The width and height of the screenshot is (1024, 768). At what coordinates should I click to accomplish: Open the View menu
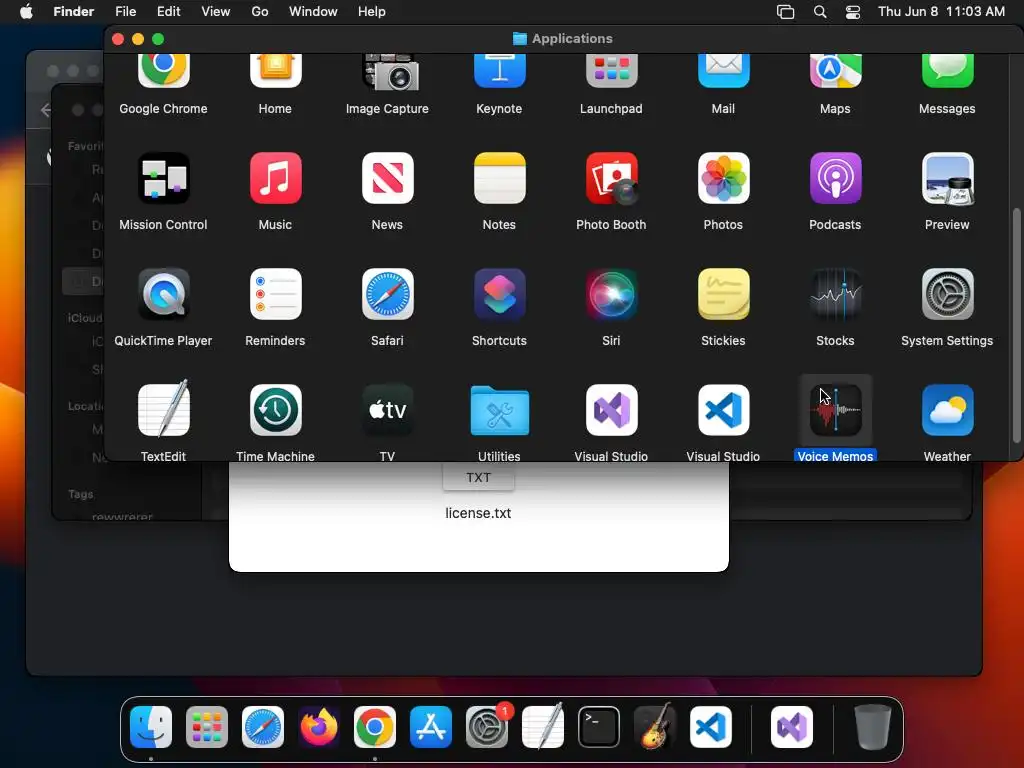click(x=216, y=12)
